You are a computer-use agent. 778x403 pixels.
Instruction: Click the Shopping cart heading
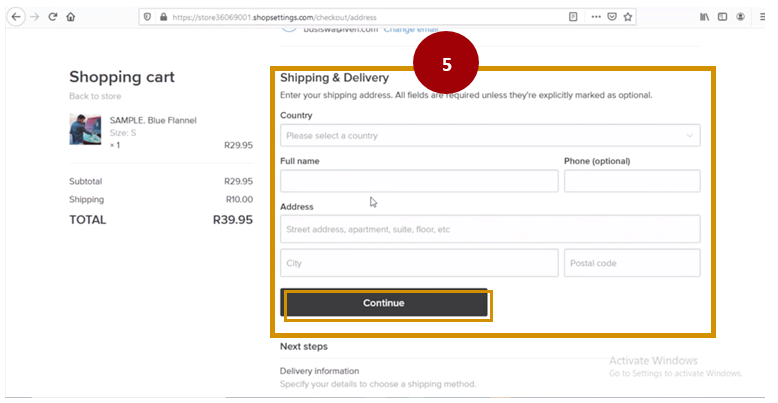(x=122, y=77)
